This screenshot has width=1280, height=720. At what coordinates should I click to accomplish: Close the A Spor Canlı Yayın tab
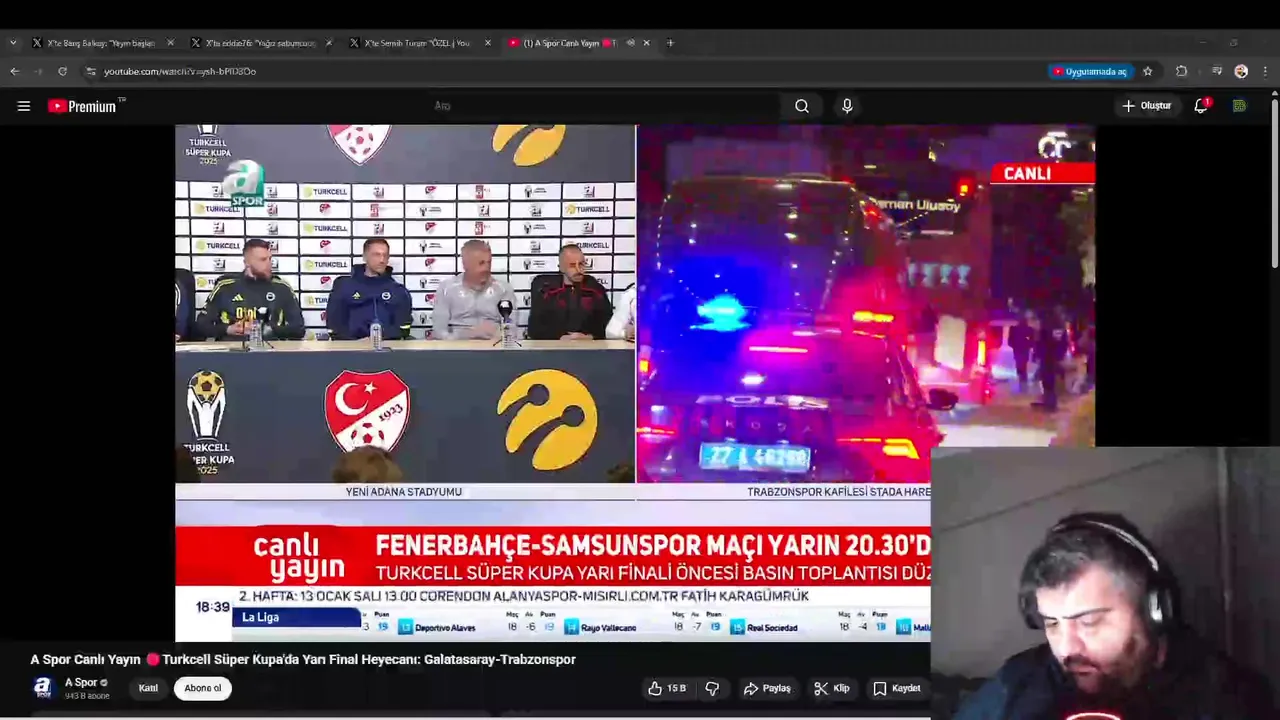click(x=646, y=43)
